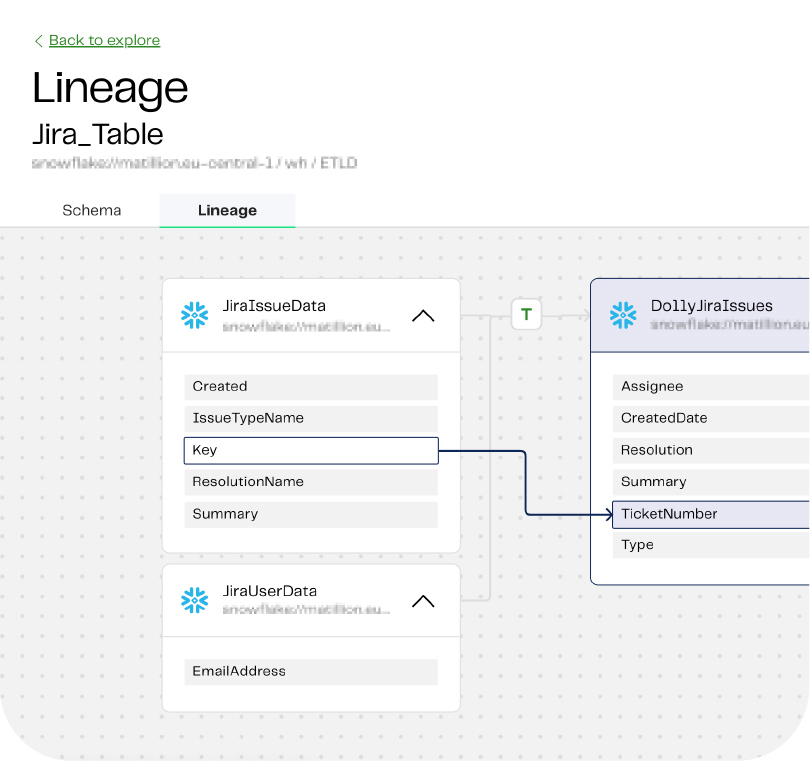The width and height of the screenshot is (810, 761).
Task: Select the Lineage tab
Action: [x=227, y=210]
